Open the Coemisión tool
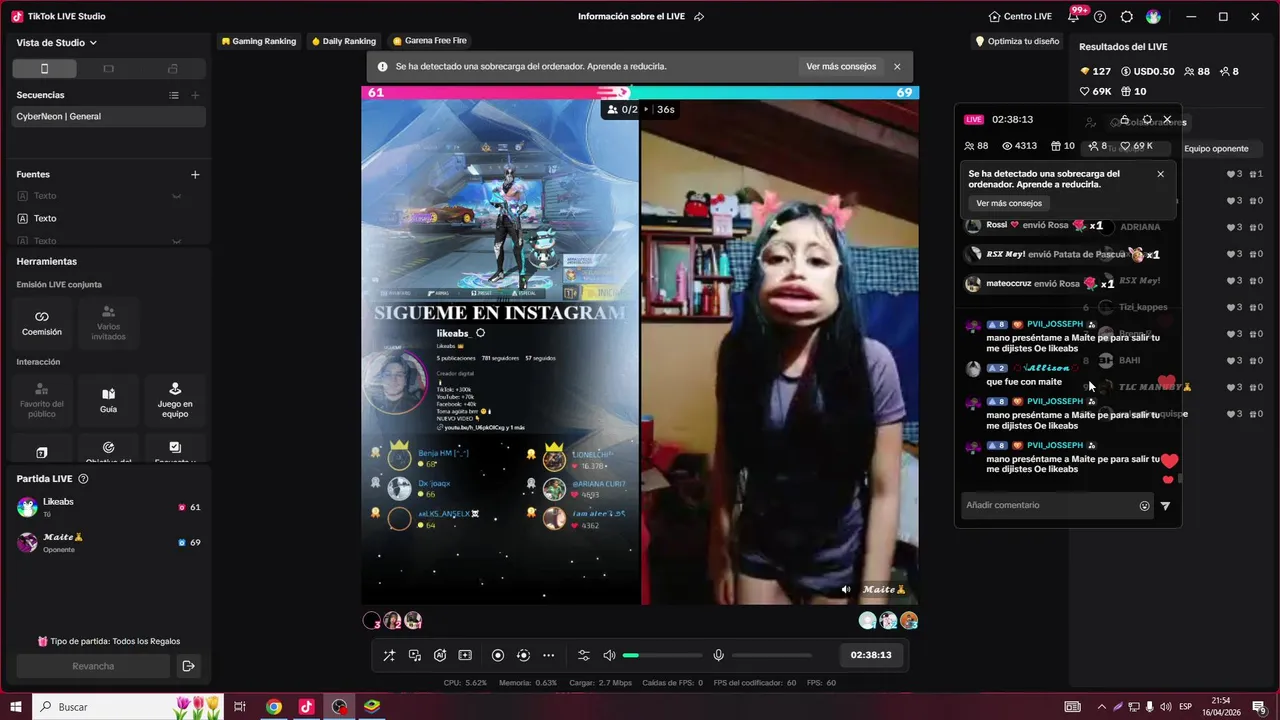This screenshot has width=1280, height=720. click(42, 322)
